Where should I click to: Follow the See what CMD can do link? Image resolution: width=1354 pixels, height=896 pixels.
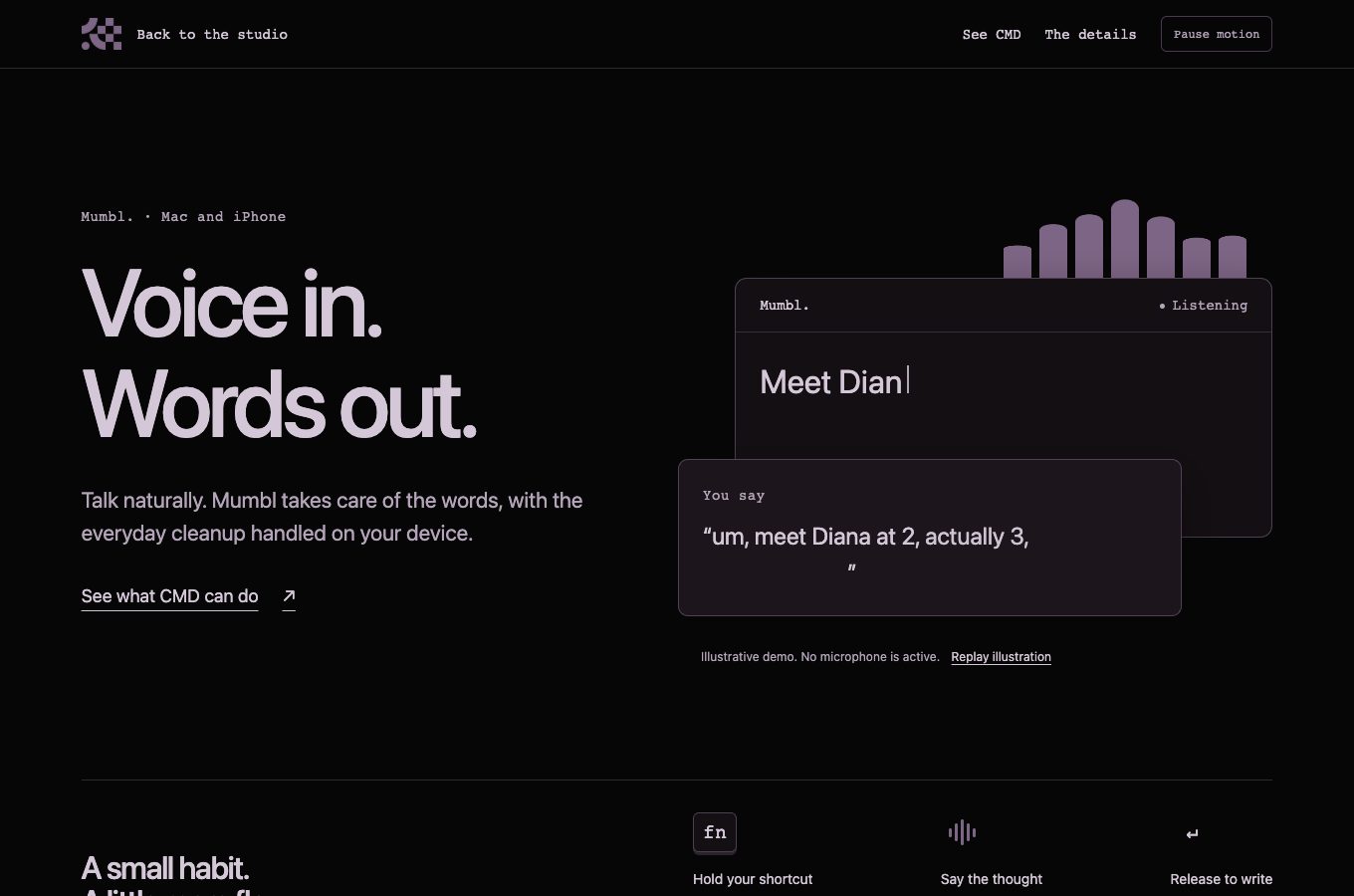pyautogui.click(x=169, y=596)
